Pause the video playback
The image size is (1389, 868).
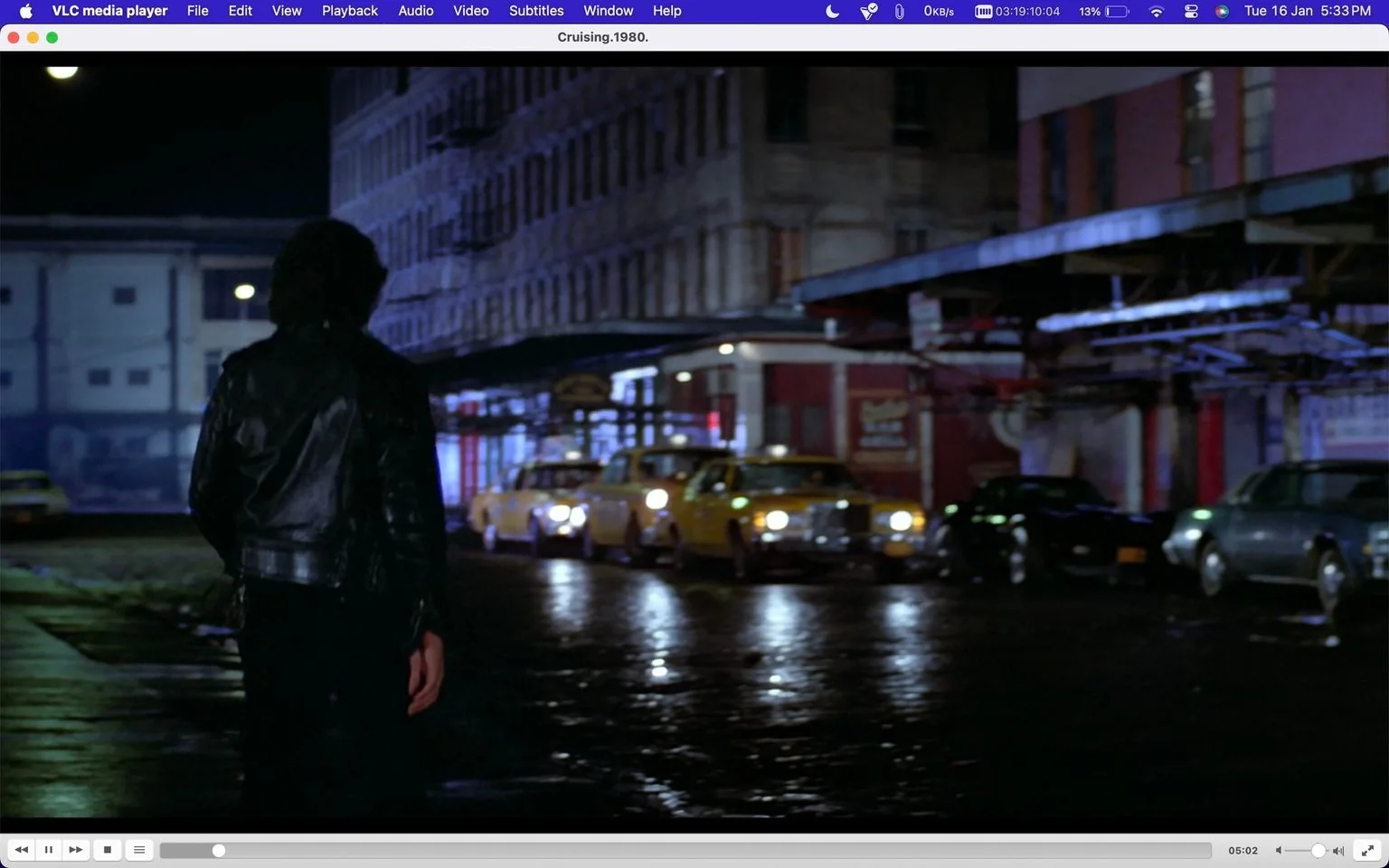(49, 850)
